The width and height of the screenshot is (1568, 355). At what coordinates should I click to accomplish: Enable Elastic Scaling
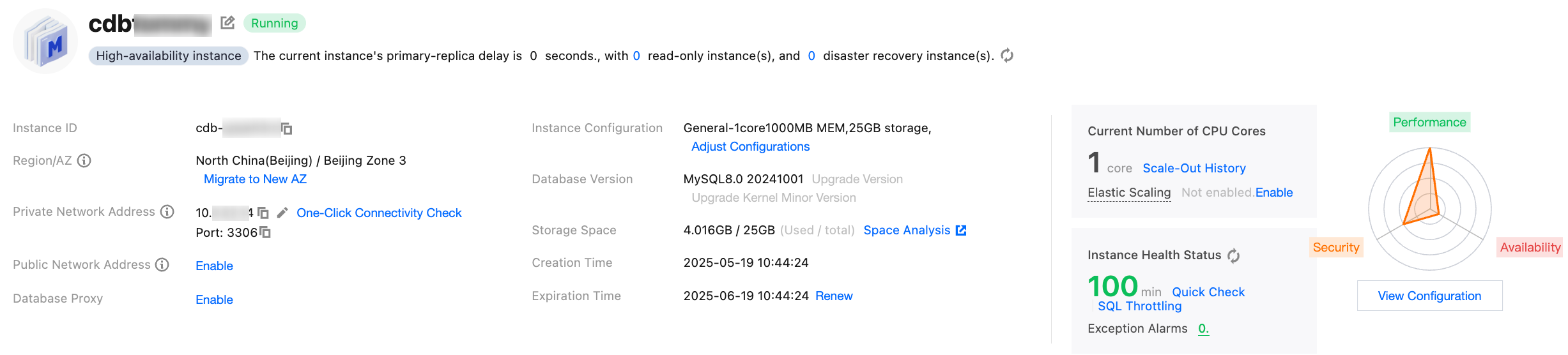click(x=1273, y=193)
